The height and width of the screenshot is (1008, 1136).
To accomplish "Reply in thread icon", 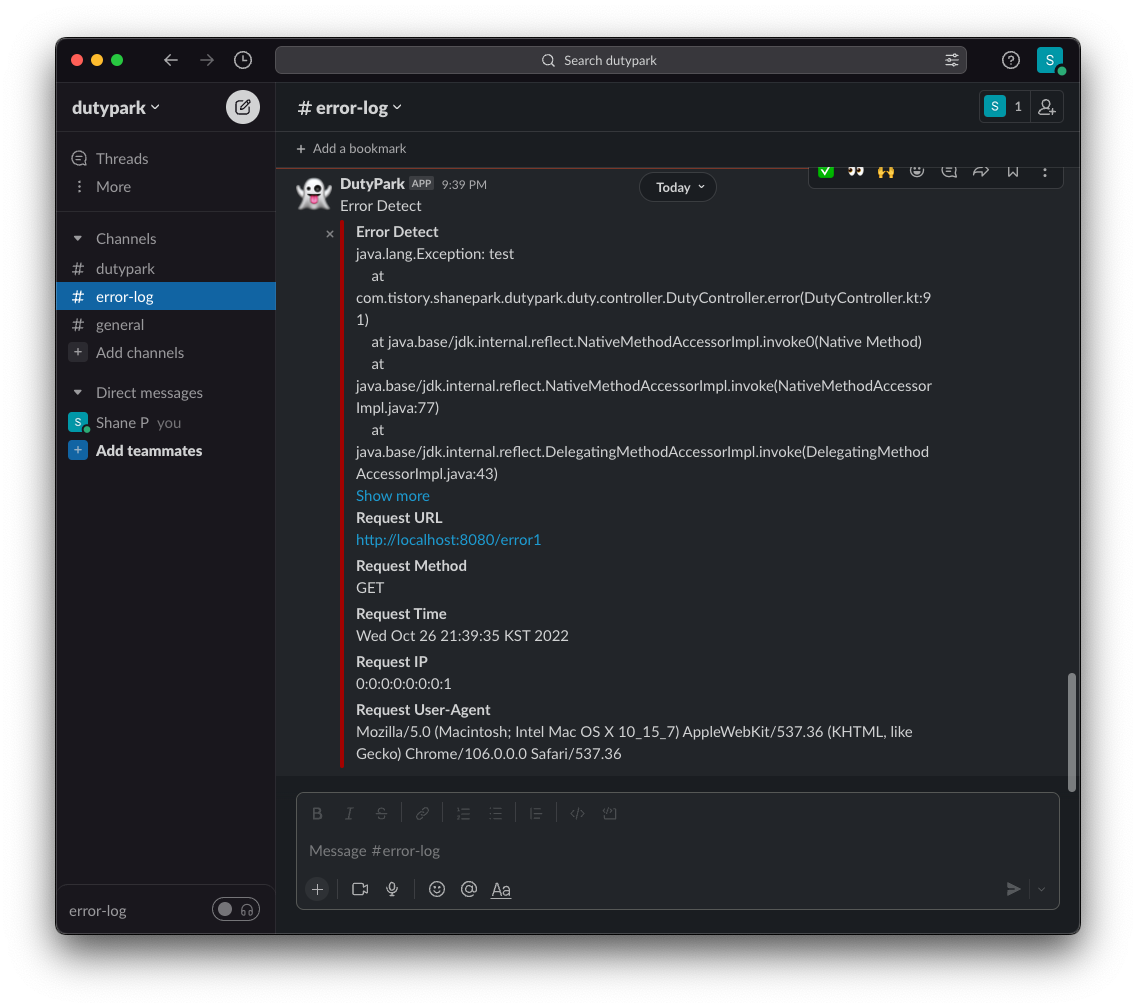I will point(949,172).
